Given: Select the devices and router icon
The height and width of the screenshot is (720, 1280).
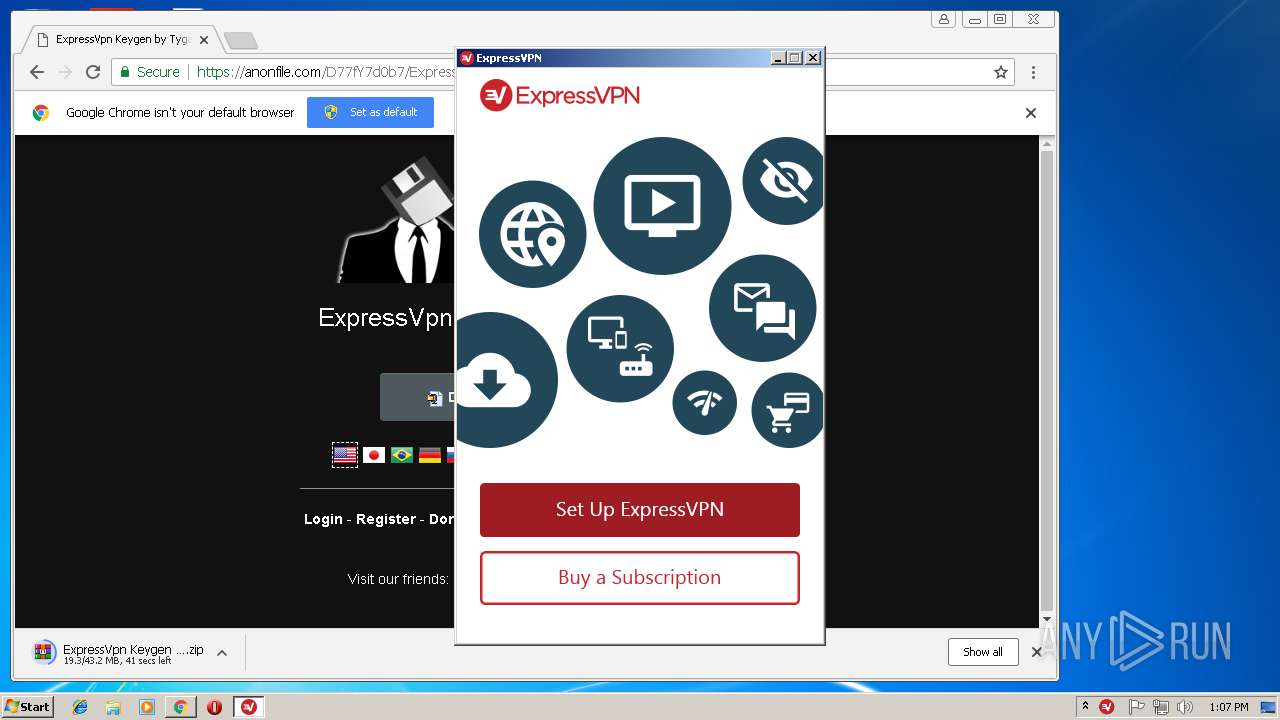Looking at the screenshot, I should tap(620, 349).
